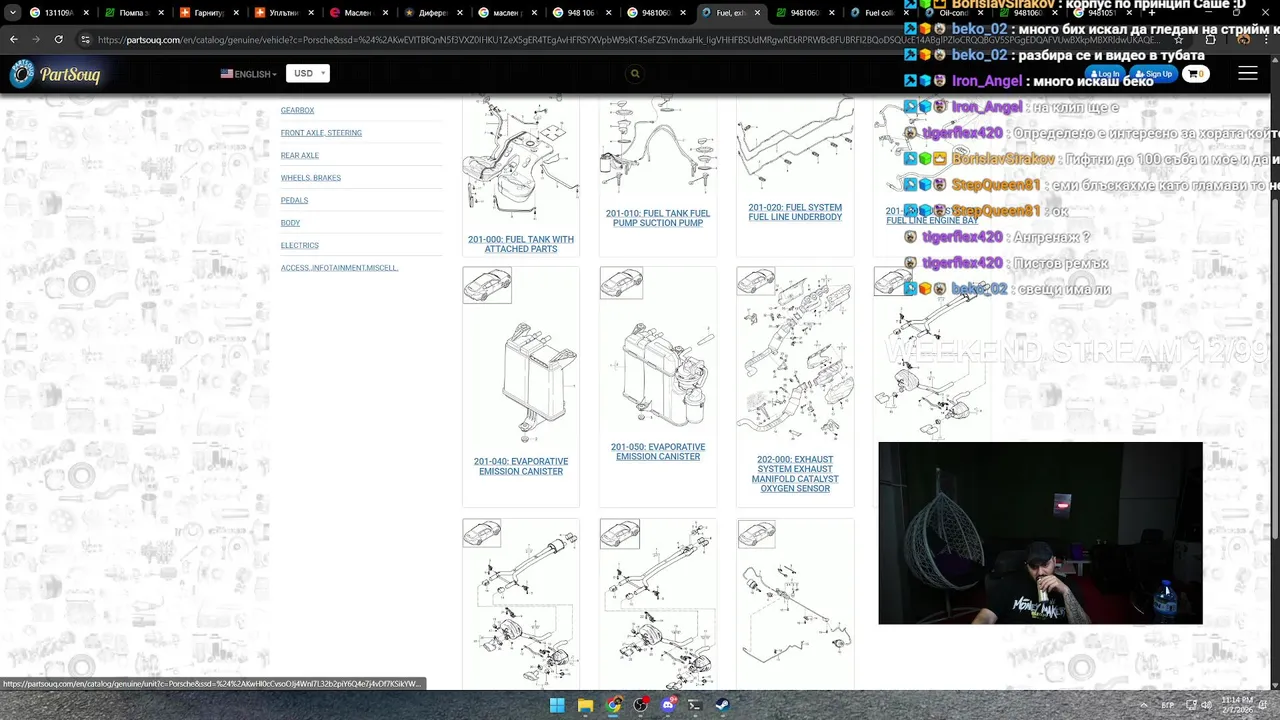Open the USD currency dropdown
This screenshot has width=1280, height=720.
coord(308,73)
